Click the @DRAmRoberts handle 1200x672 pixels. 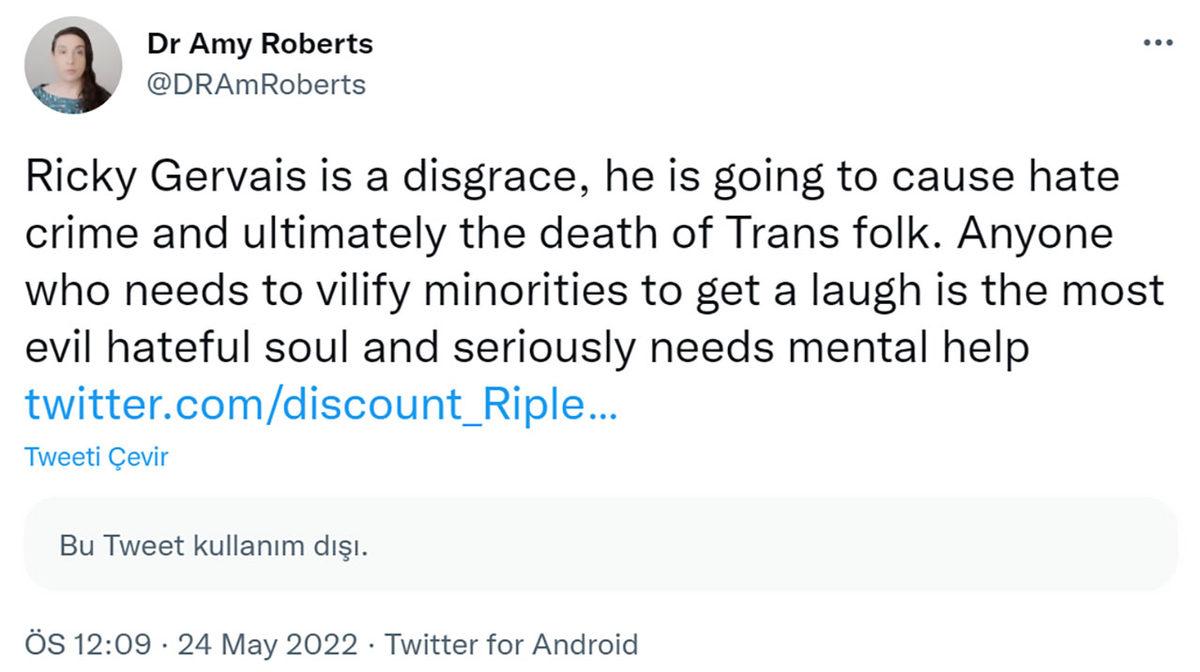click(256, 85)
